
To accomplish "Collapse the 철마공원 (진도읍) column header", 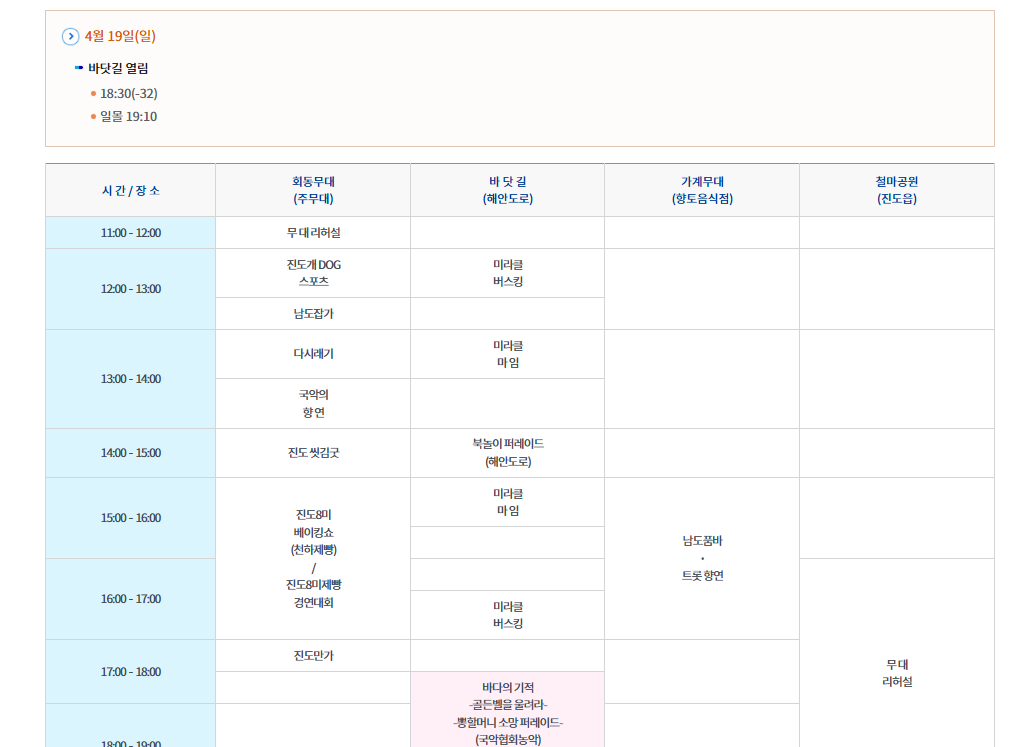I will [x=896, y=189].
